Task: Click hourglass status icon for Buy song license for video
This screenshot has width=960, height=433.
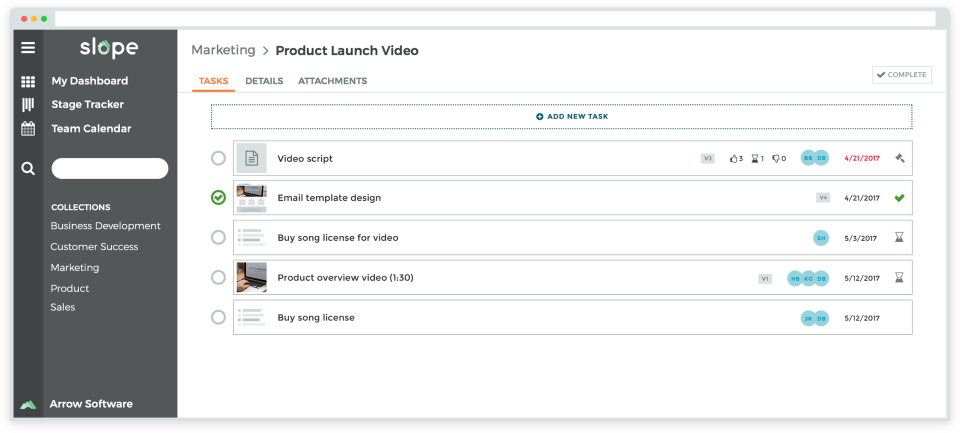Action: click(899, 238)
